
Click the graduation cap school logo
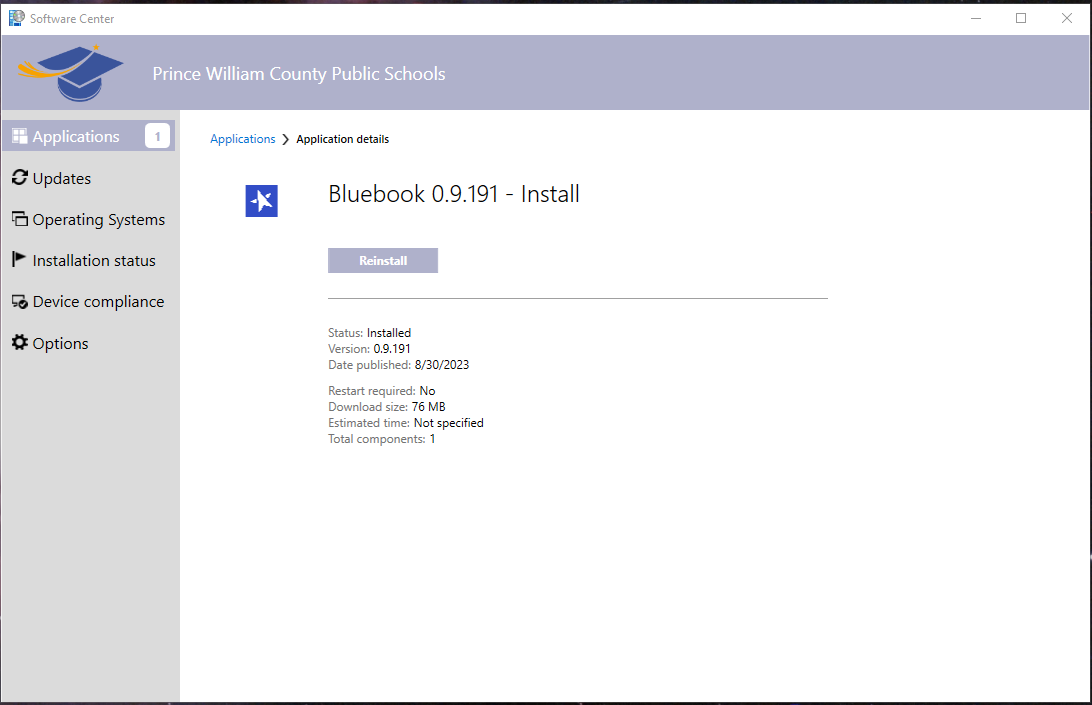point(70,73)
